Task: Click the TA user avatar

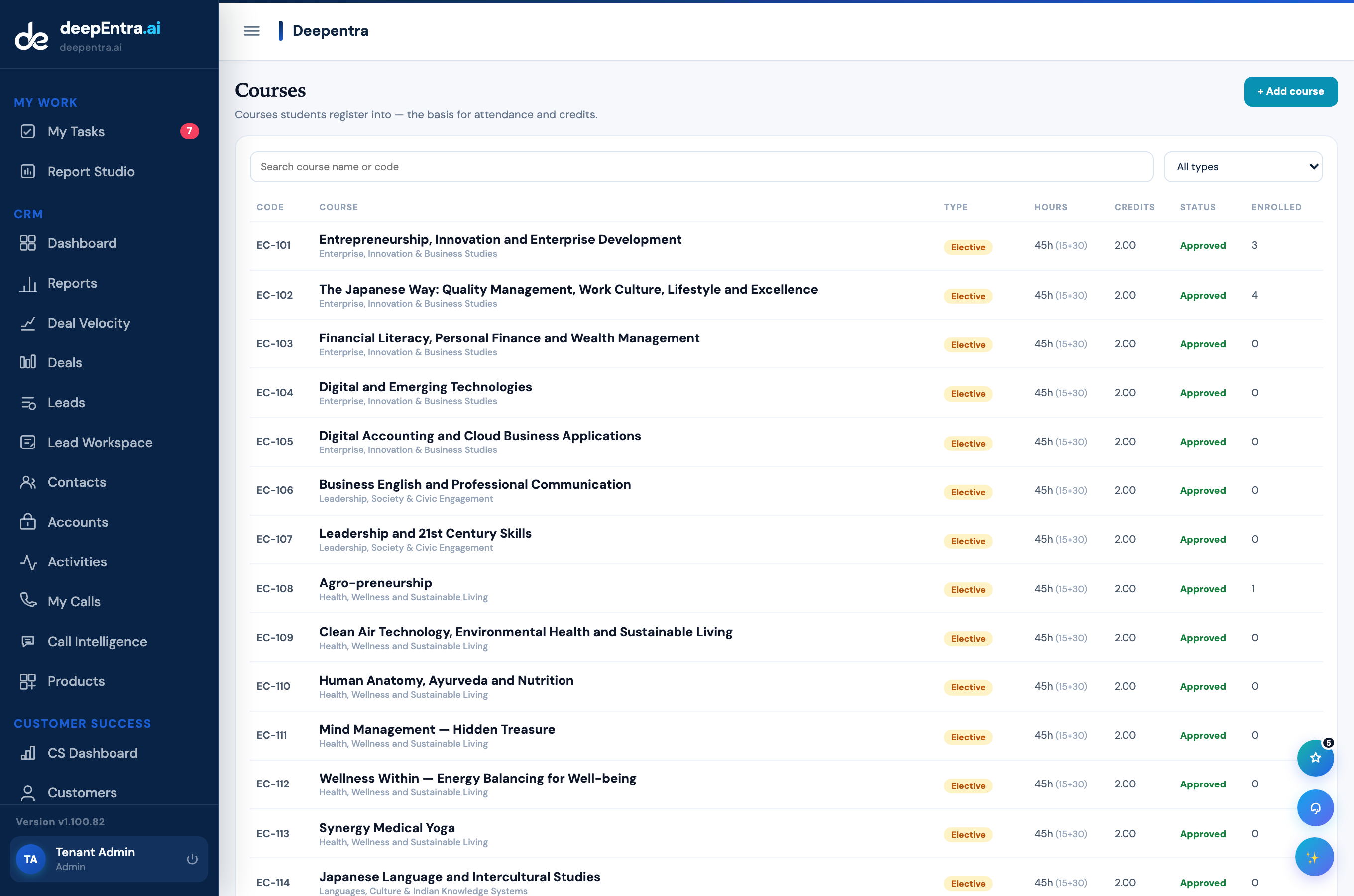Action: coord(31,859)
